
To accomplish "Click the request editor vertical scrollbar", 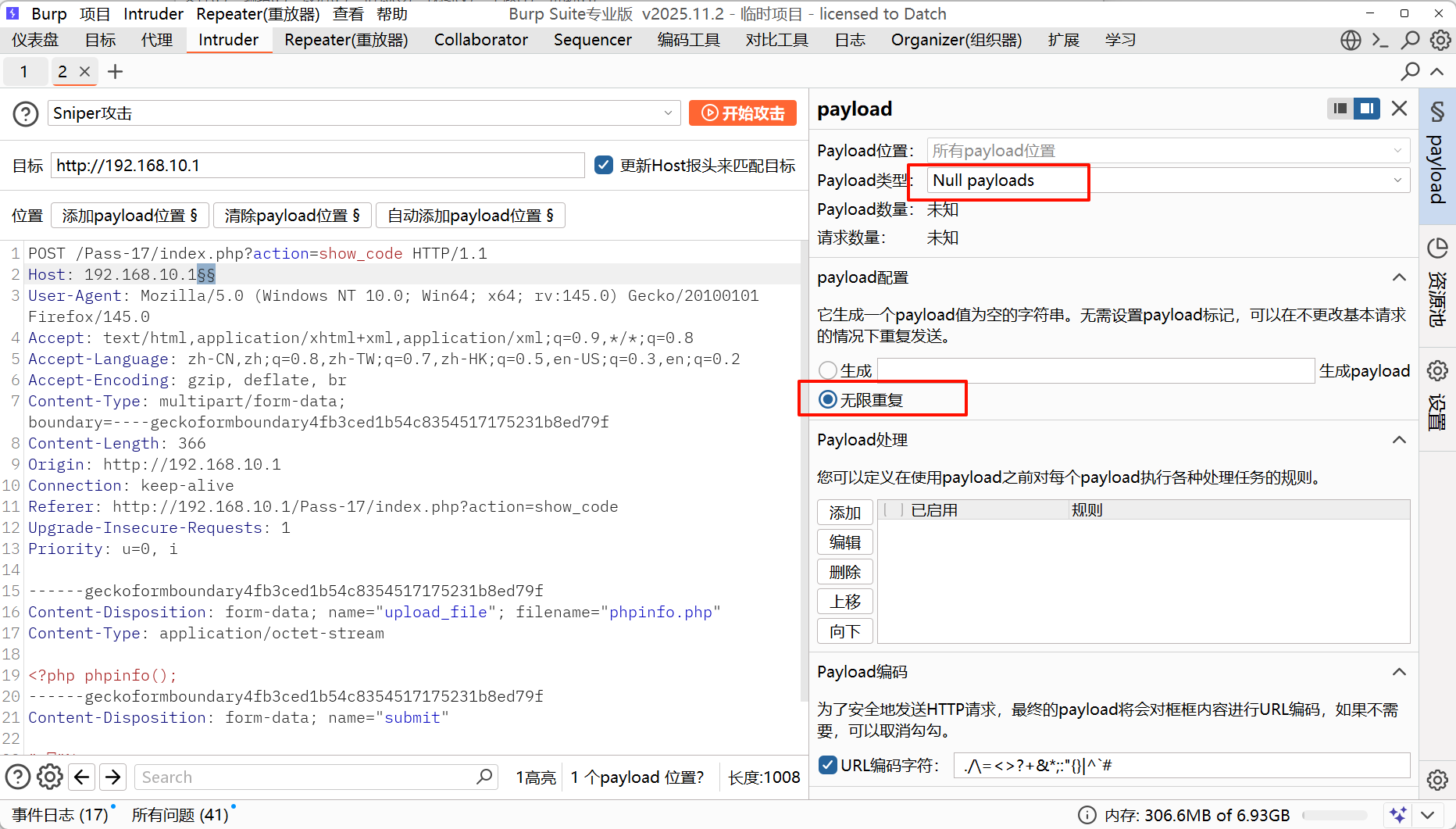I will coord(804,472).
